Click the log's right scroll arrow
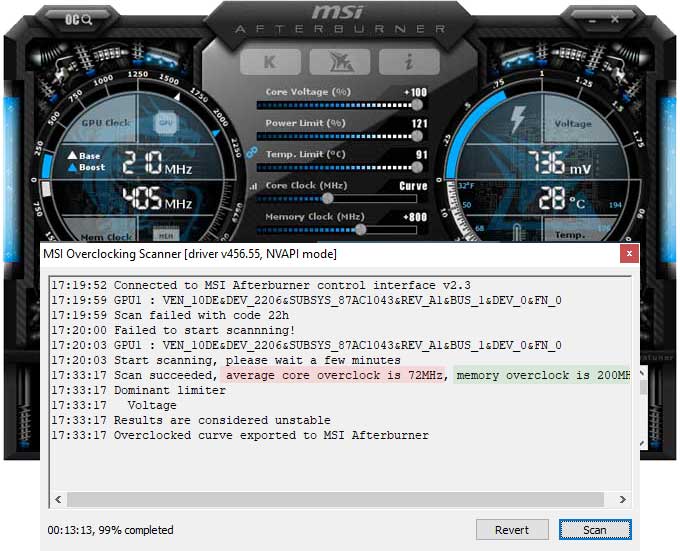This screenshot has width=680, height=551. tap(623, 499)
